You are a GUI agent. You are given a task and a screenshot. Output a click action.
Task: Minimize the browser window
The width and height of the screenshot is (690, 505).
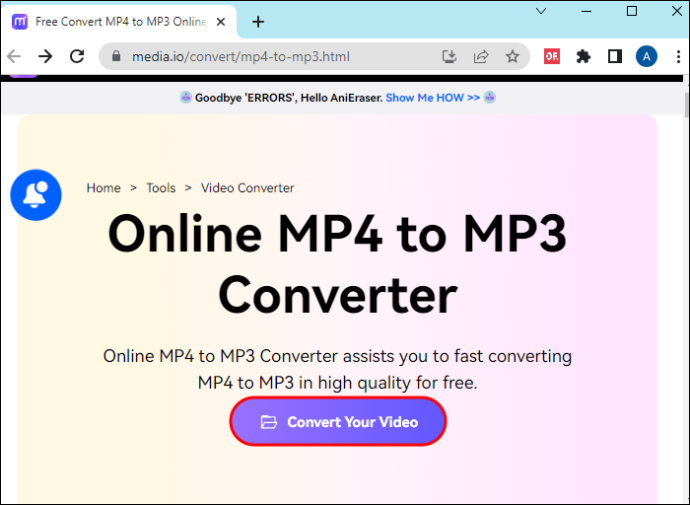tap(586, 11)
